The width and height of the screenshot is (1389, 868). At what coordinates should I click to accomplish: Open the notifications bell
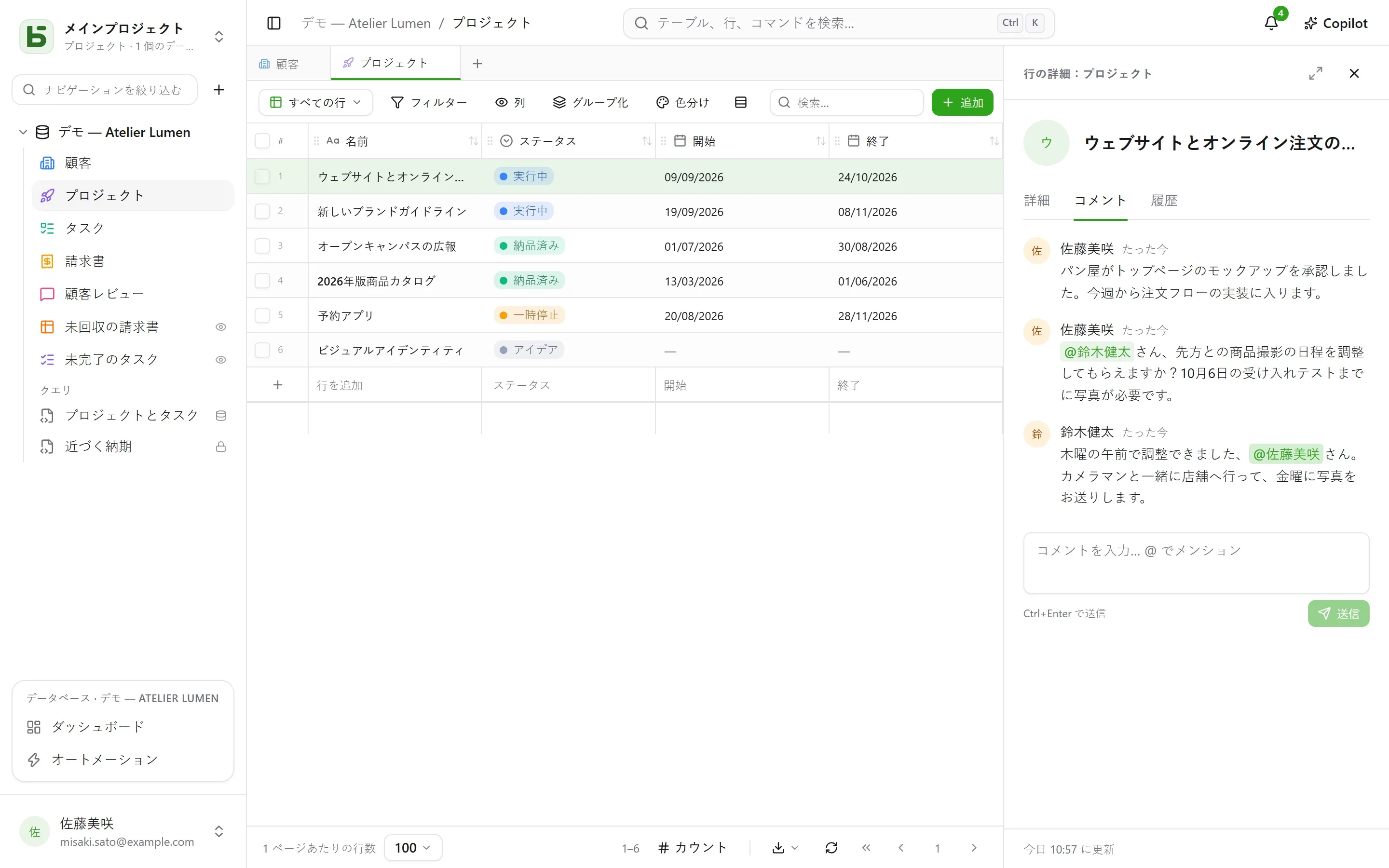[x=1271, y=23]
